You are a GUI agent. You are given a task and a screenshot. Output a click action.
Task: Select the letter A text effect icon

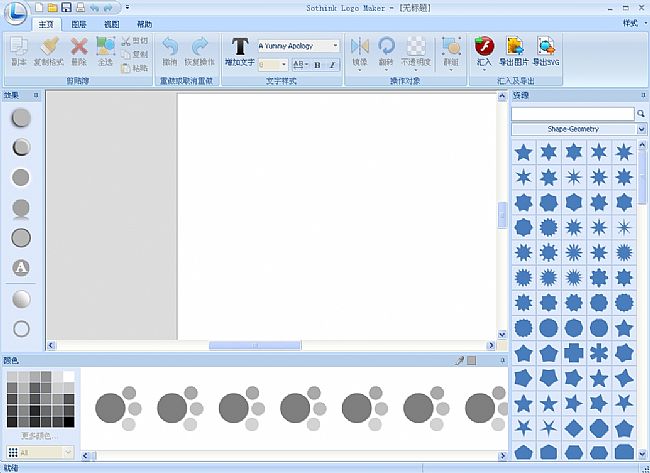[x=21, y=268]
